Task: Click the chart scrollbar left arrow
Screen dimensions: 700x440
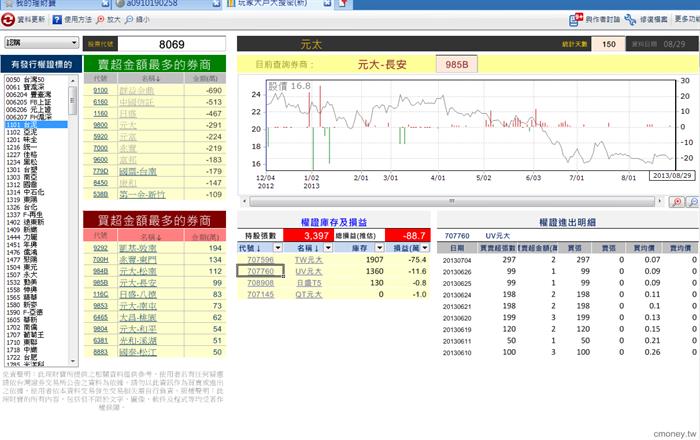Action: coord(244,201)
